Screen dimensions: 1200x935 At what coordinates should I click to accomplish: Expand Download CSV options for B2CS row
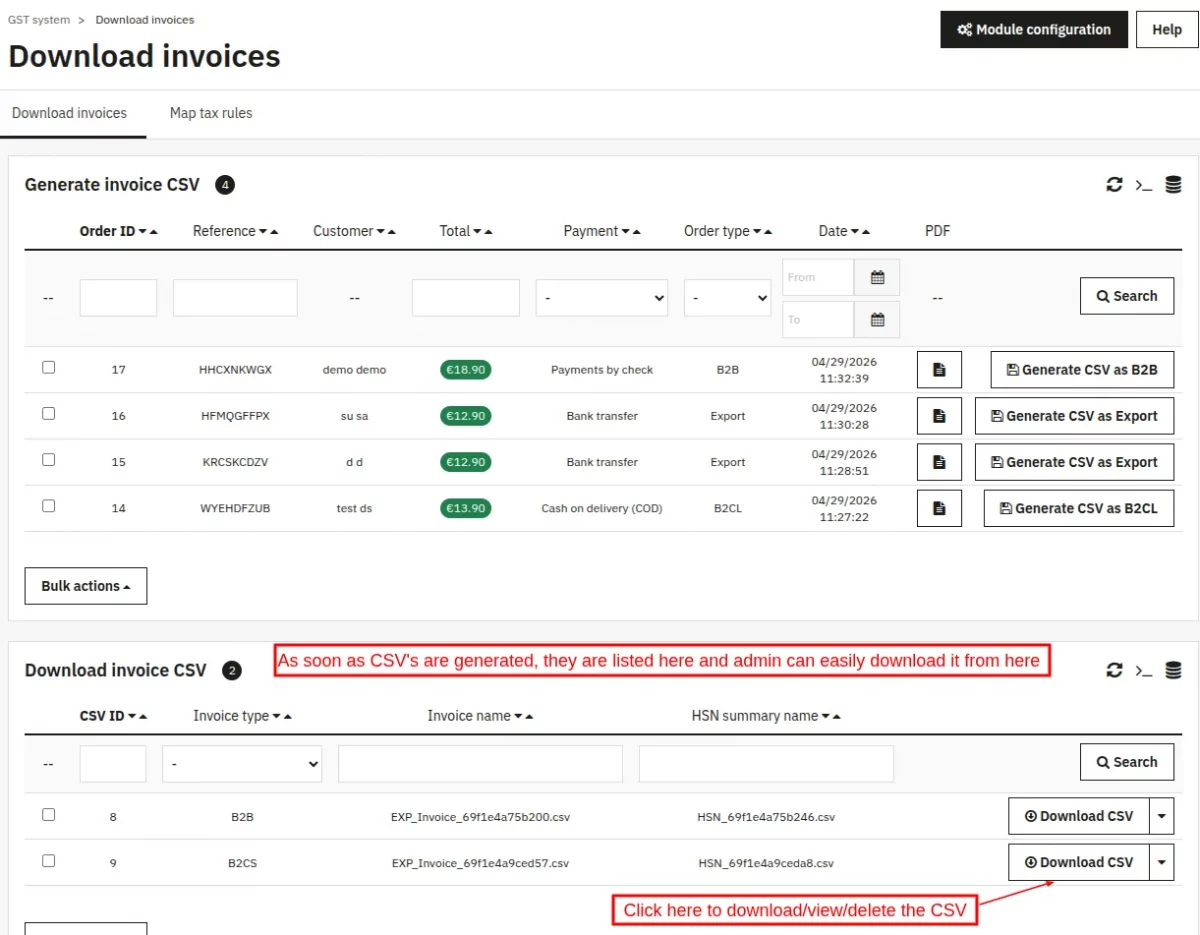pyautogui.click(x=1162, y=862)
